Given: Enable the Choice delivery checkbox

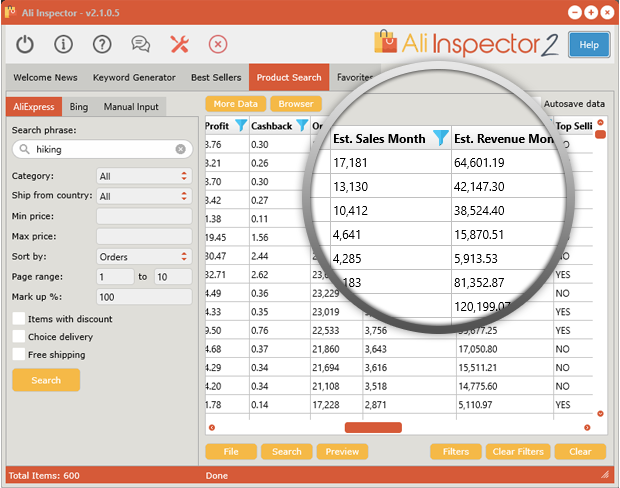Looking at the screenshot, I should click(x=19, y=336).
